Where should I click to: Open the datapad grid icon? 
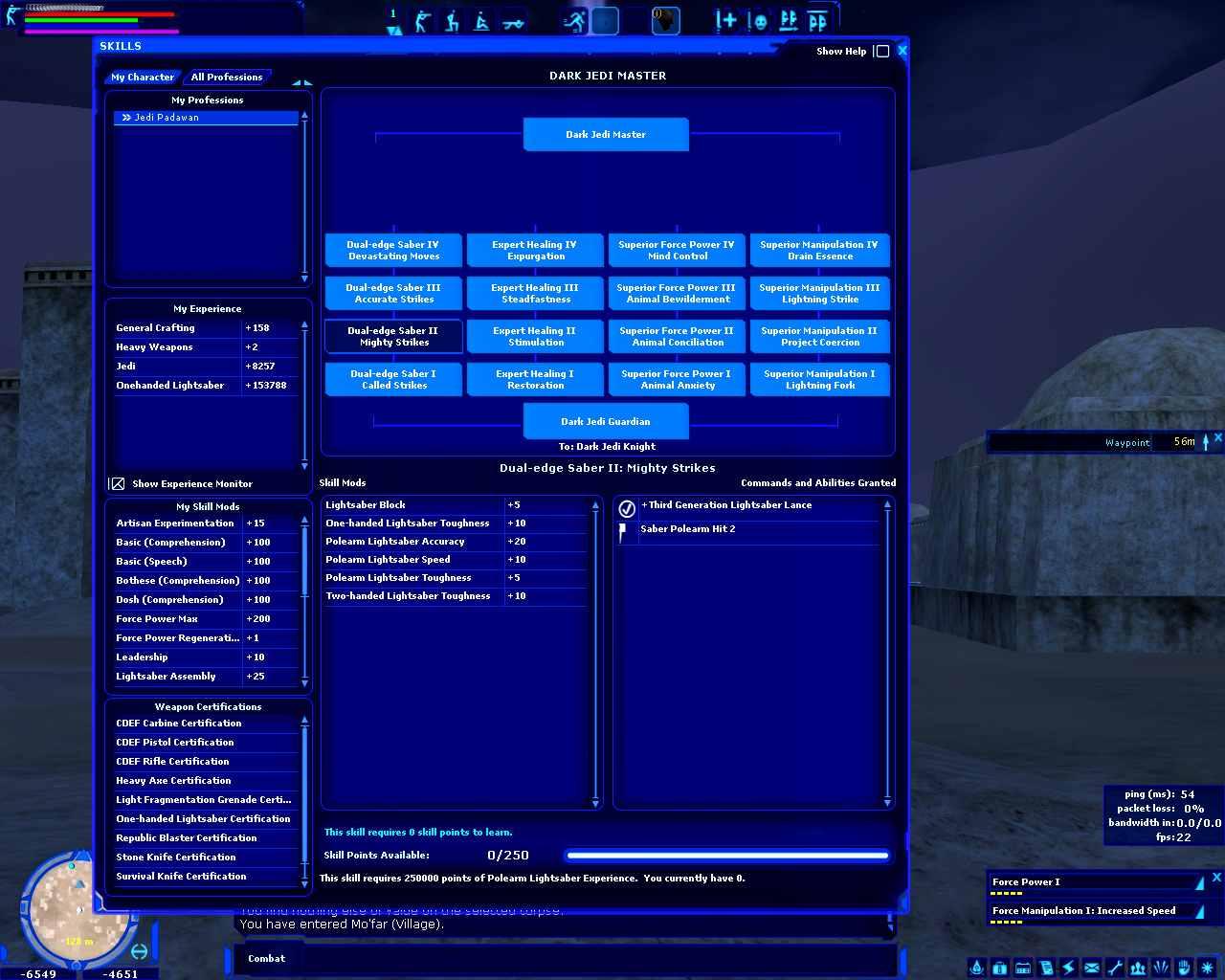click(1023, 968)
